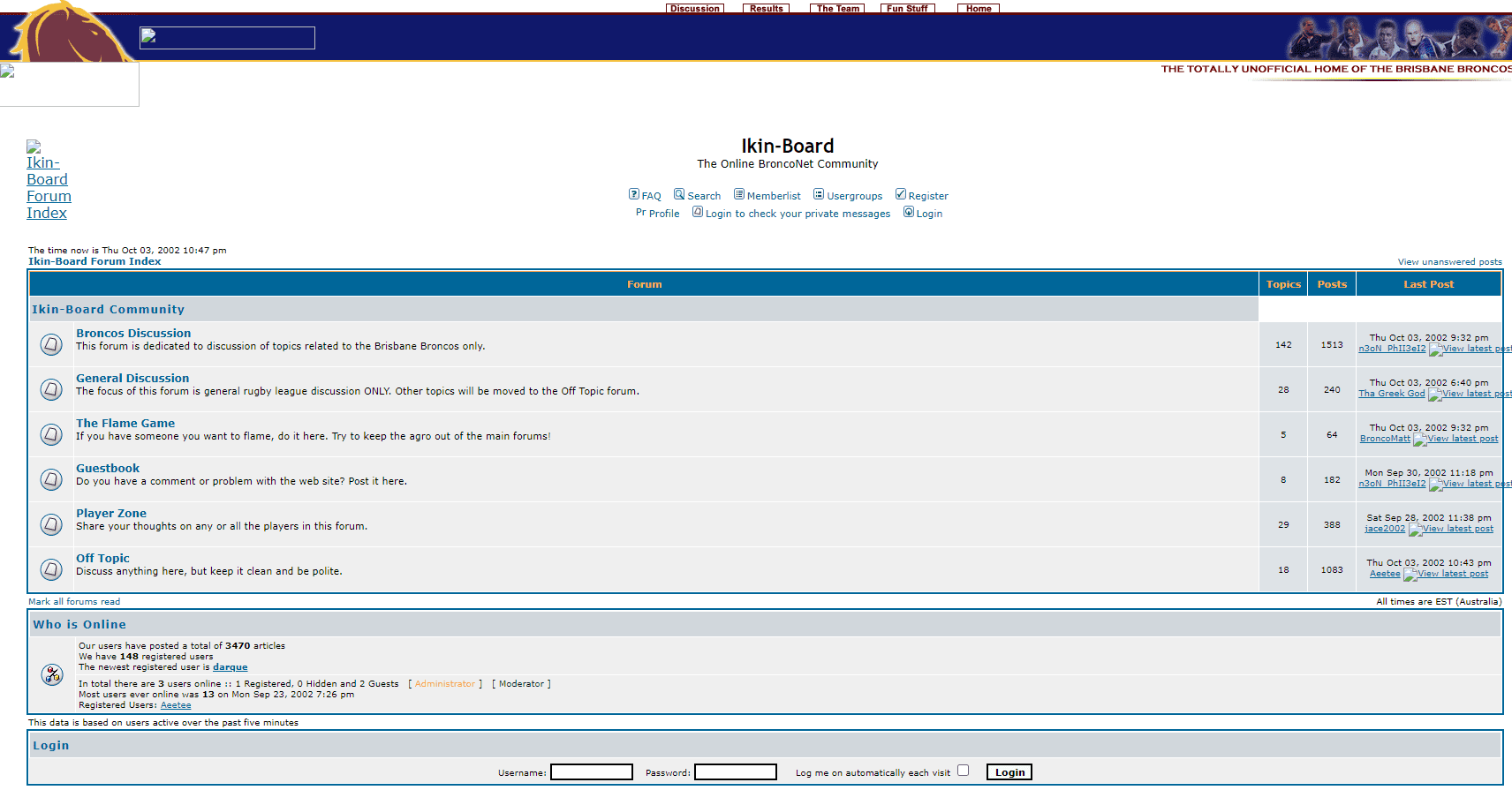Image resolution: width=1512 pixels, height=790 pixels.
Task: Click the Login submit button
Action: click(x=1009, y=772)
